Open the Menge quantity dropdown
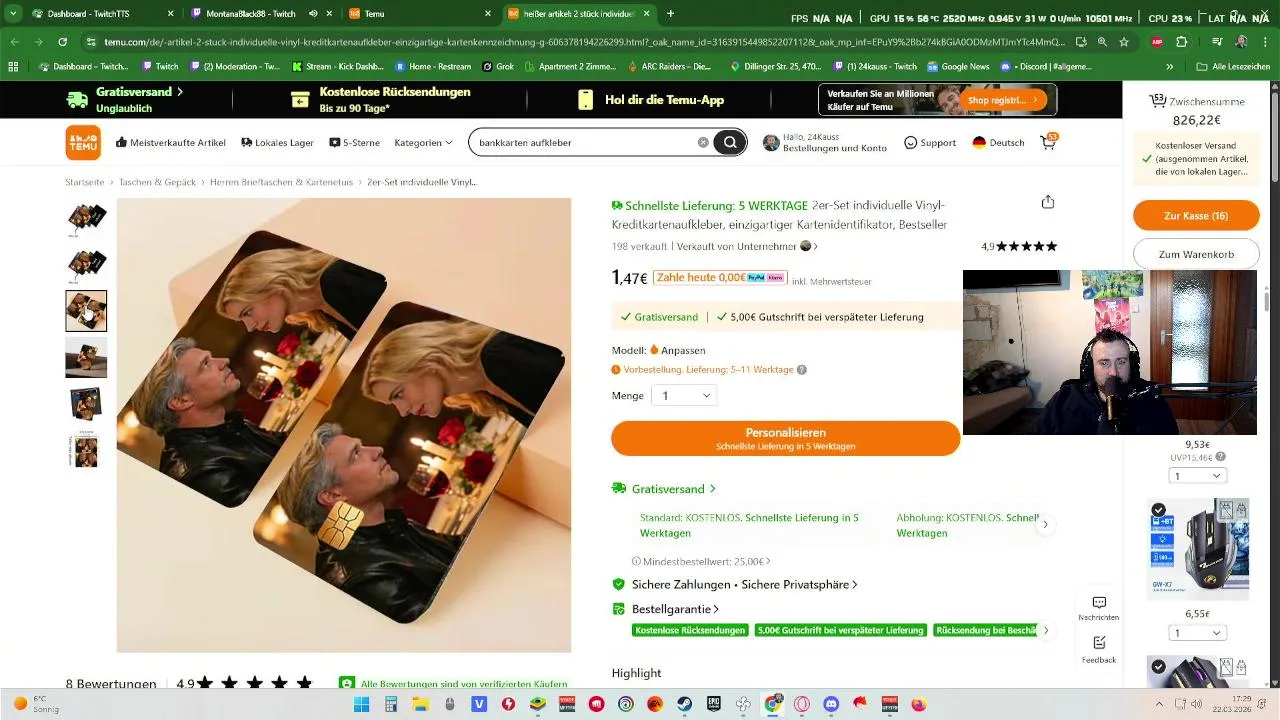1280x720 pixels. click(684, 396)
